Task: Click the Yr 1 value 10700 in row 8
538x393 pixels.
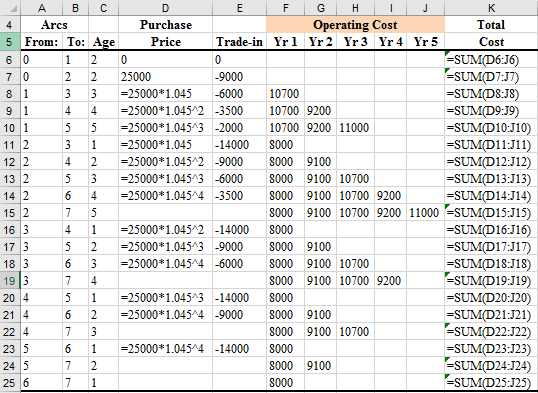Action: (285, 94)
